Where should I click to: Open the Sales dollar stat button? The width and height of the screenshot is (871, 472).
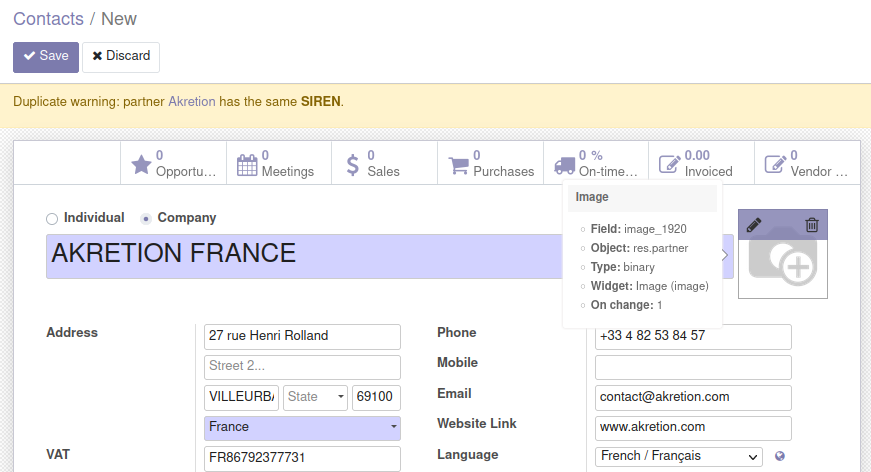(384, 163)
